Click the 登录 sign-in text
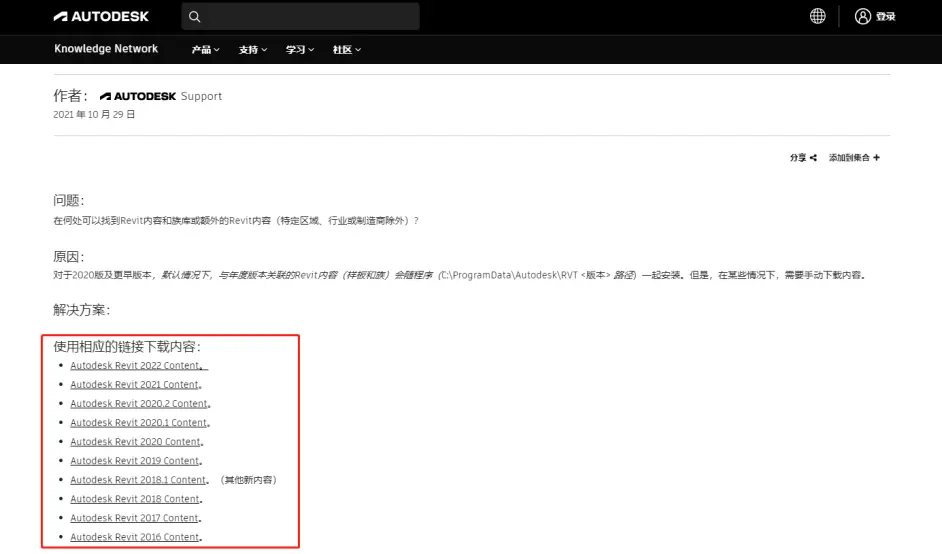 [887, 17]
